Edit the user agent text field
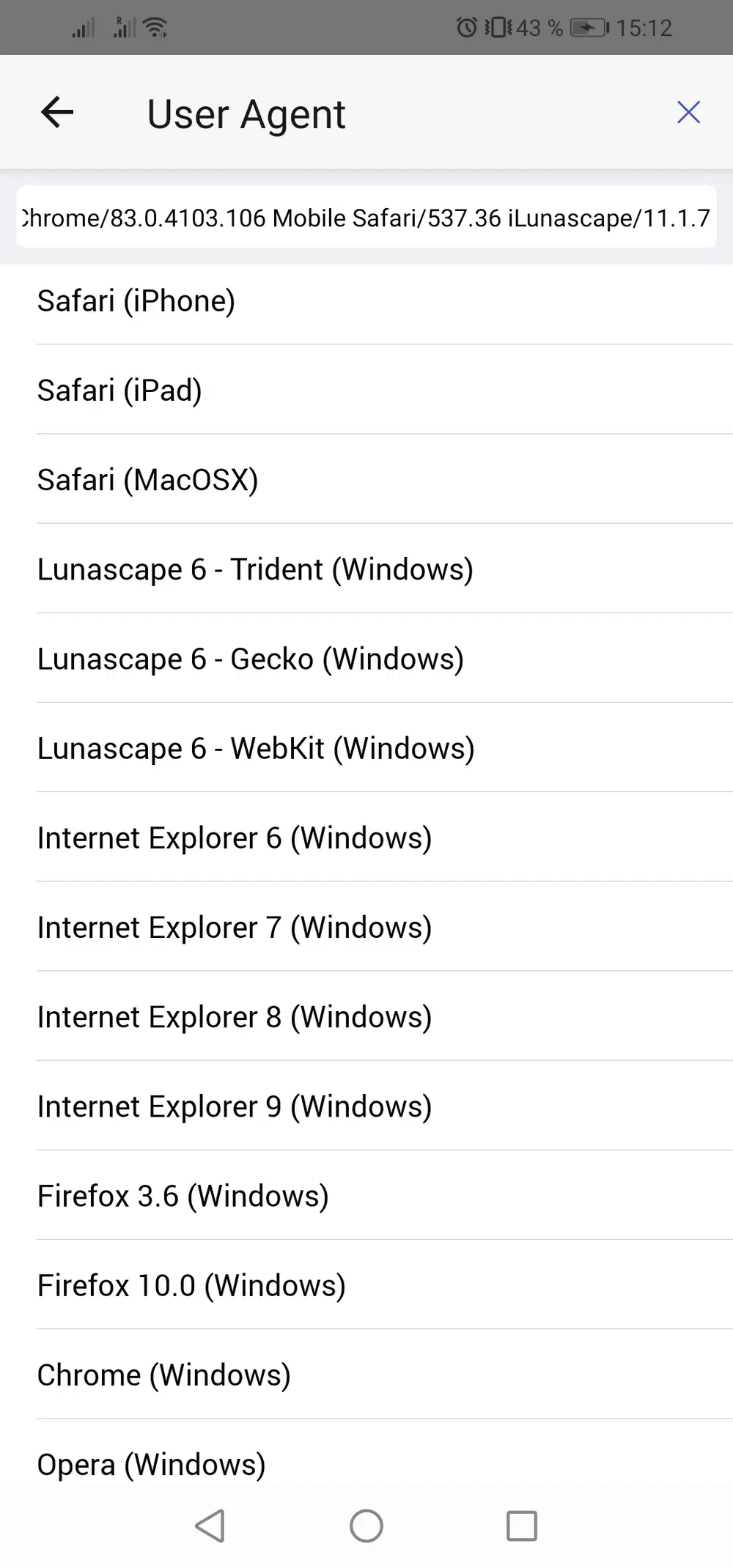This screenshot has height=1568, width=733. coord(366,218)
